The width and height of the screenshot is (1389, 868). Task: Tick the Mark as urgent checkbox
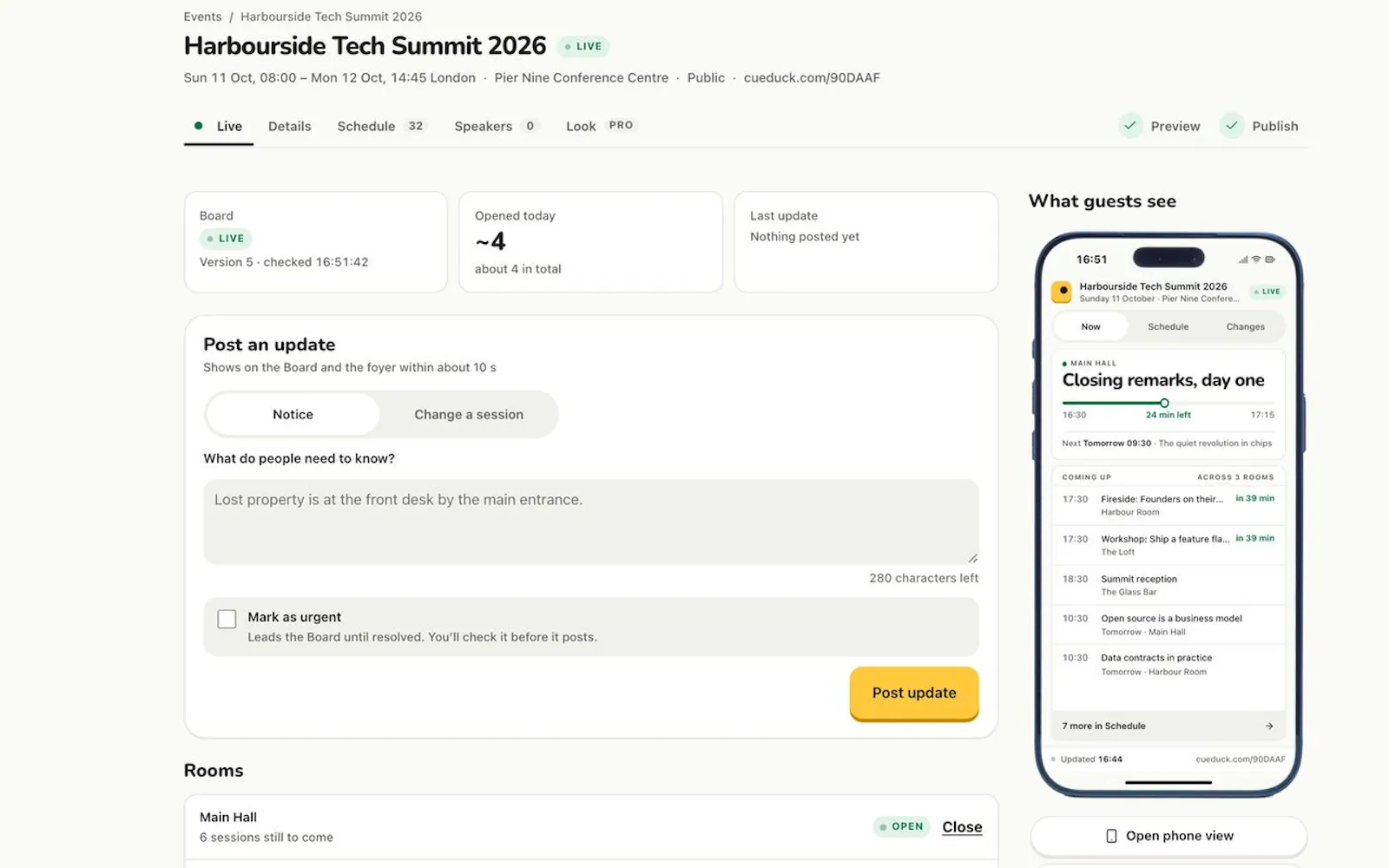click(x=227, y=619)
